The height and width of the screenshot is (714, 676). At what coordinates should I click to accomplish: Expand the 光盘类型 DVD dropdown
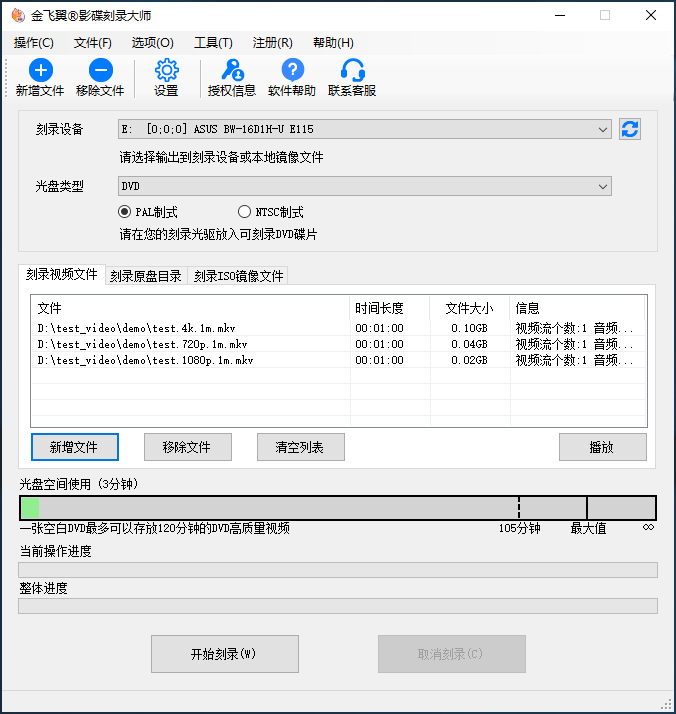pos(603,186)
